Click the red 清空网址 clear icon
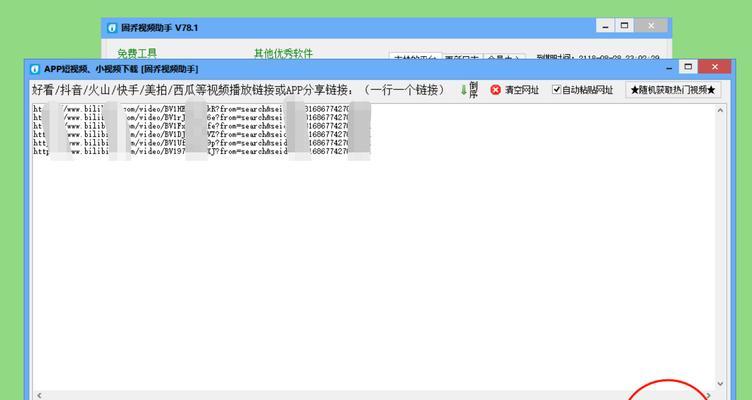752x400 pixels. pyautogui.click(x=495, y=90)
